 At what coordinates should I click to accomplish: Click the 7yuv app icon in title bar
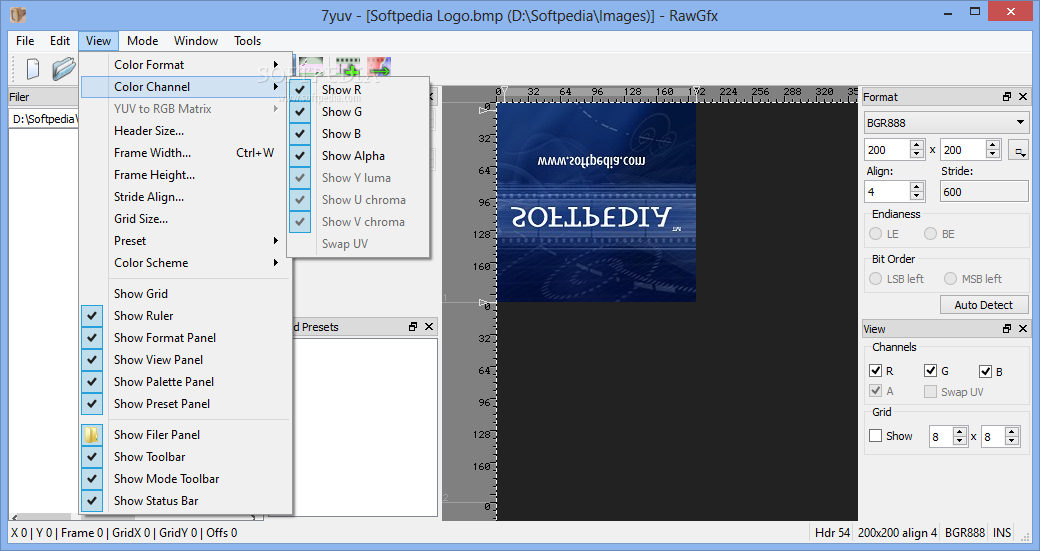18,15
